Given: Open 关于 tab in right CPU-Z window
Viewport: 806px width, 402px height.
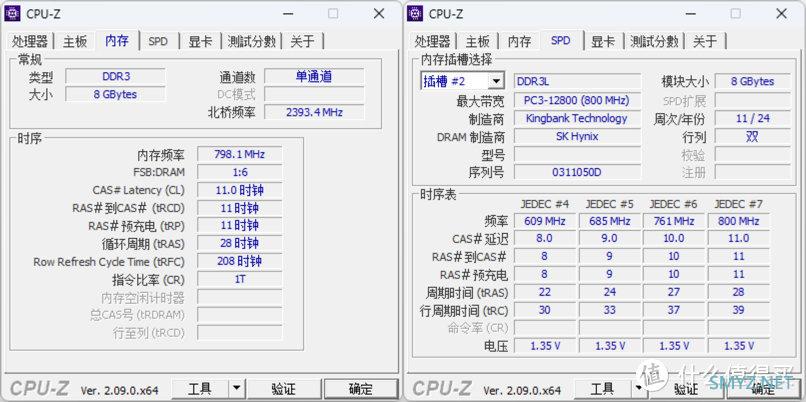Looking at the screenshot, I should point(705,42).
